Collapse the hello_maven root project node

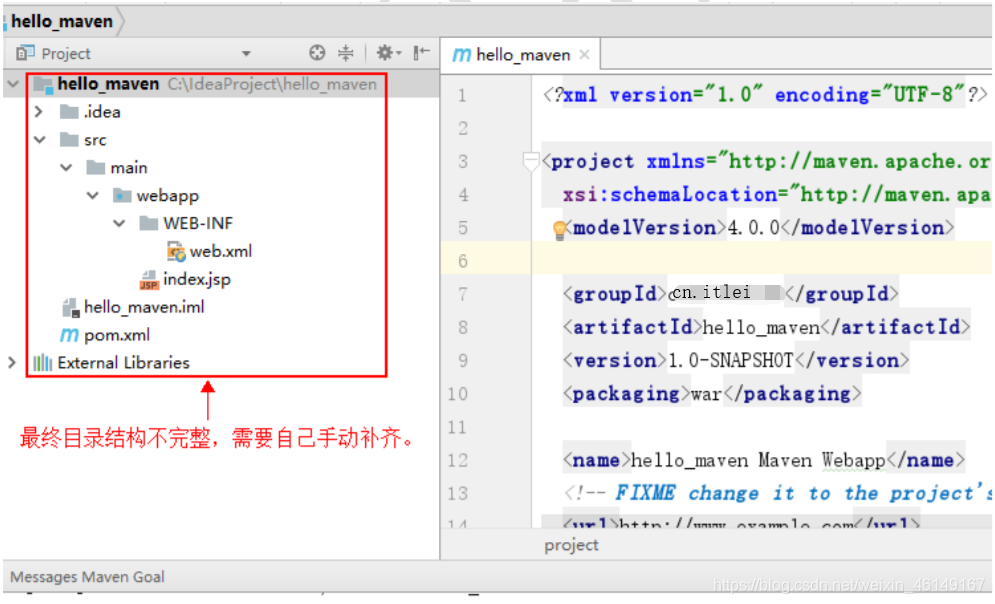click(13, 84)
